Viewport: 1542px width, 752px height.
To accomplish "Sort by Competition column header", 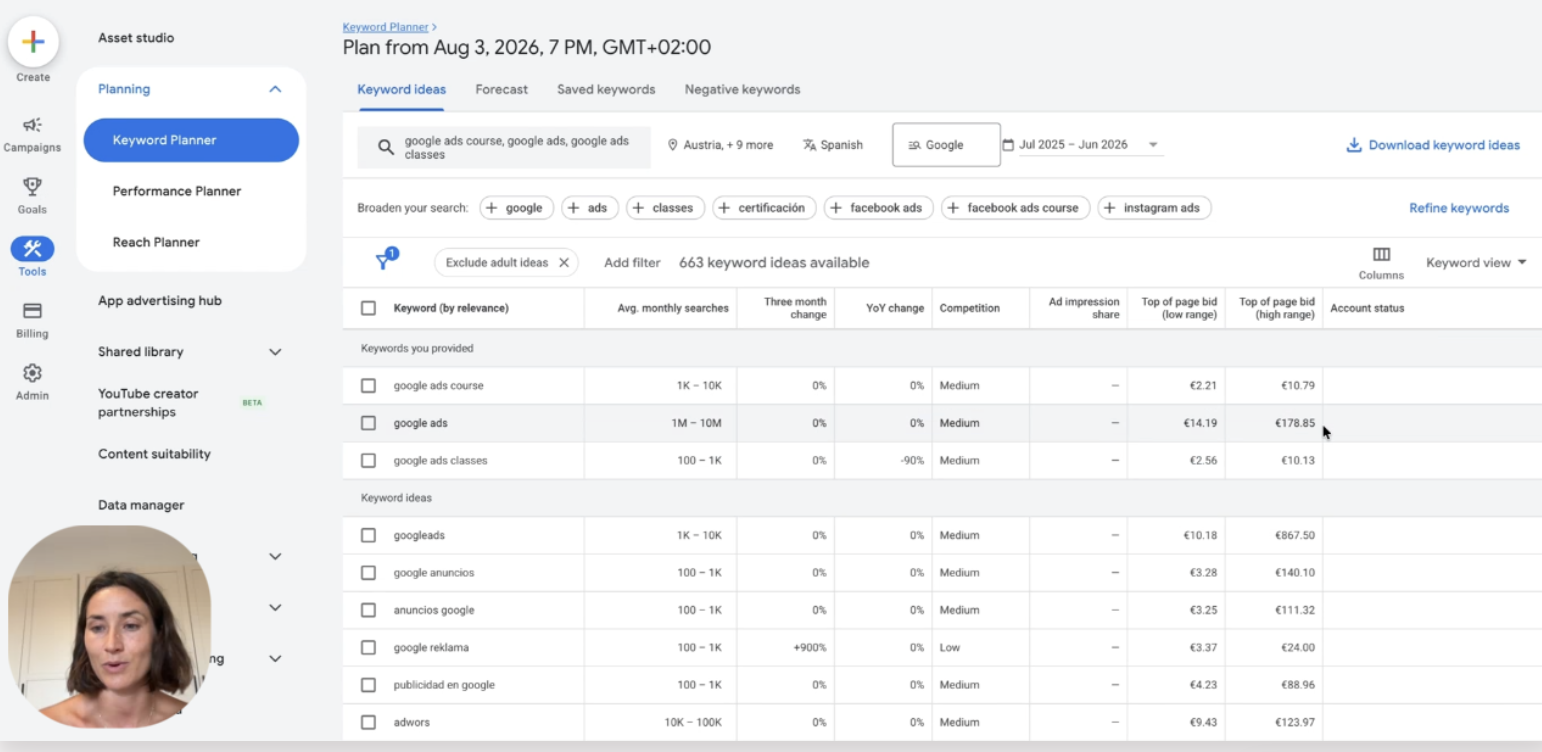I will click(x=969, y=308).
